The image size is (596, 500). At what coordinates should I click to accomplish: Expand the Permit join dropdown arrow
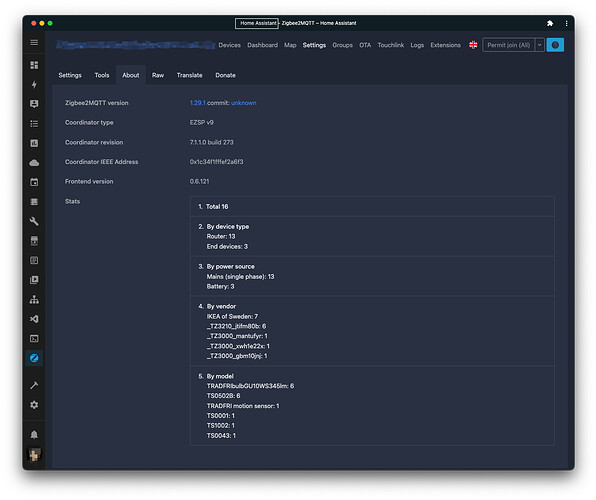(539, 45)
